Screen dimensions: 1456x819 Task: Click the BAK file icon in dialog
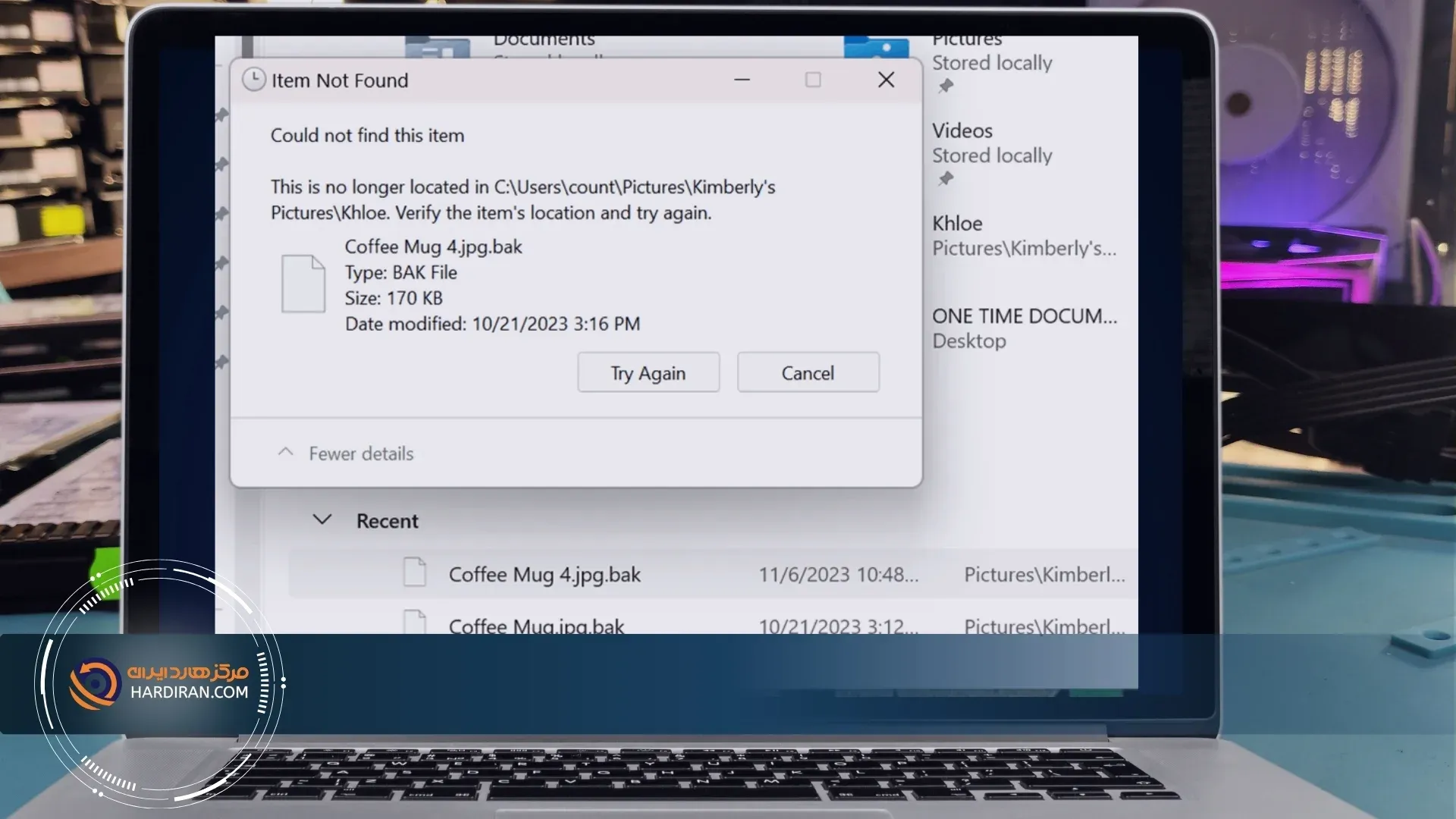(x=303, y=284)
